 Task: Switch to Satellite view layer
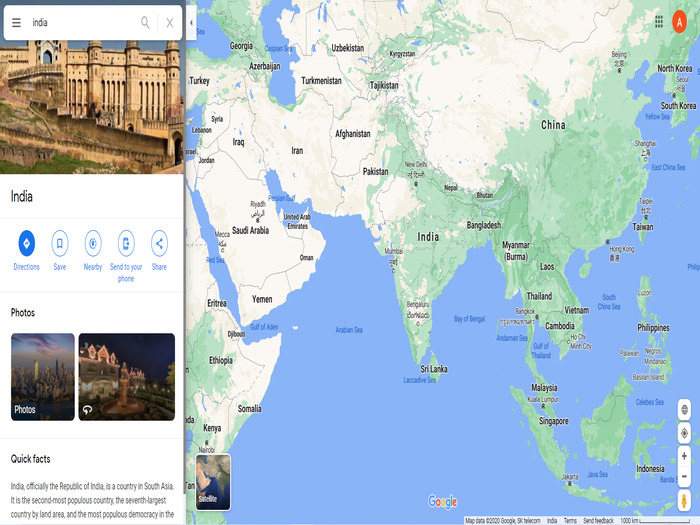point(213,482)
